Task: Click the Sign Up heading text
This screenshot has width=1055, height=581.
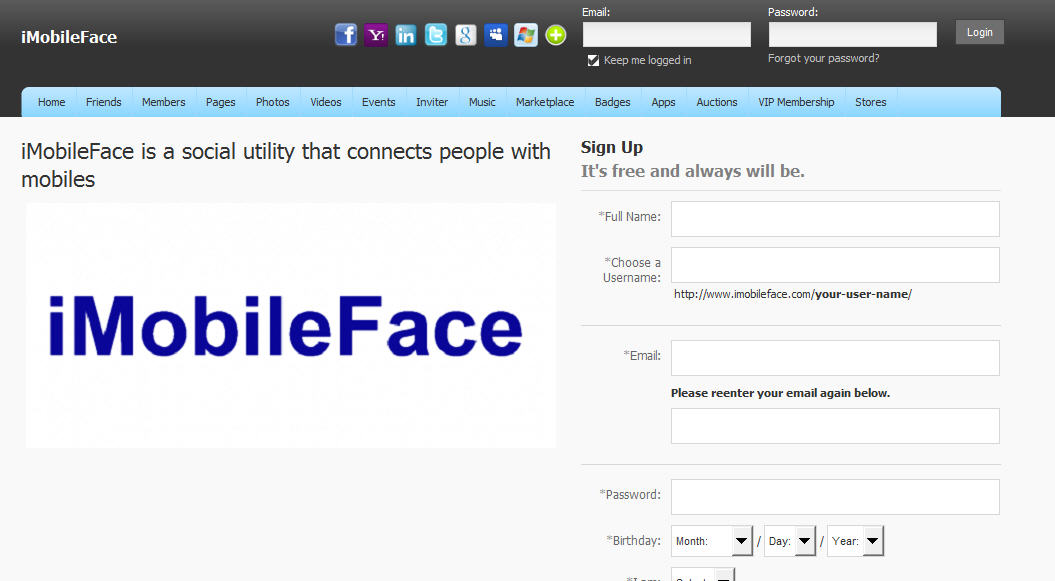Action: (612, 148)
